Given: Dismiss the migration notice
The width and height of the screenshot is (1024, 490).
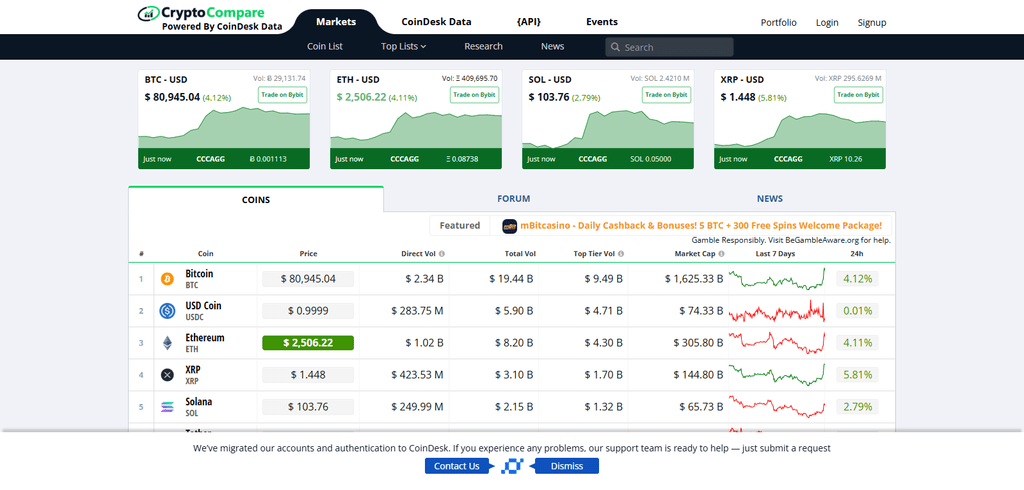Looking at the screenshot, I should (x=566, y=466).
